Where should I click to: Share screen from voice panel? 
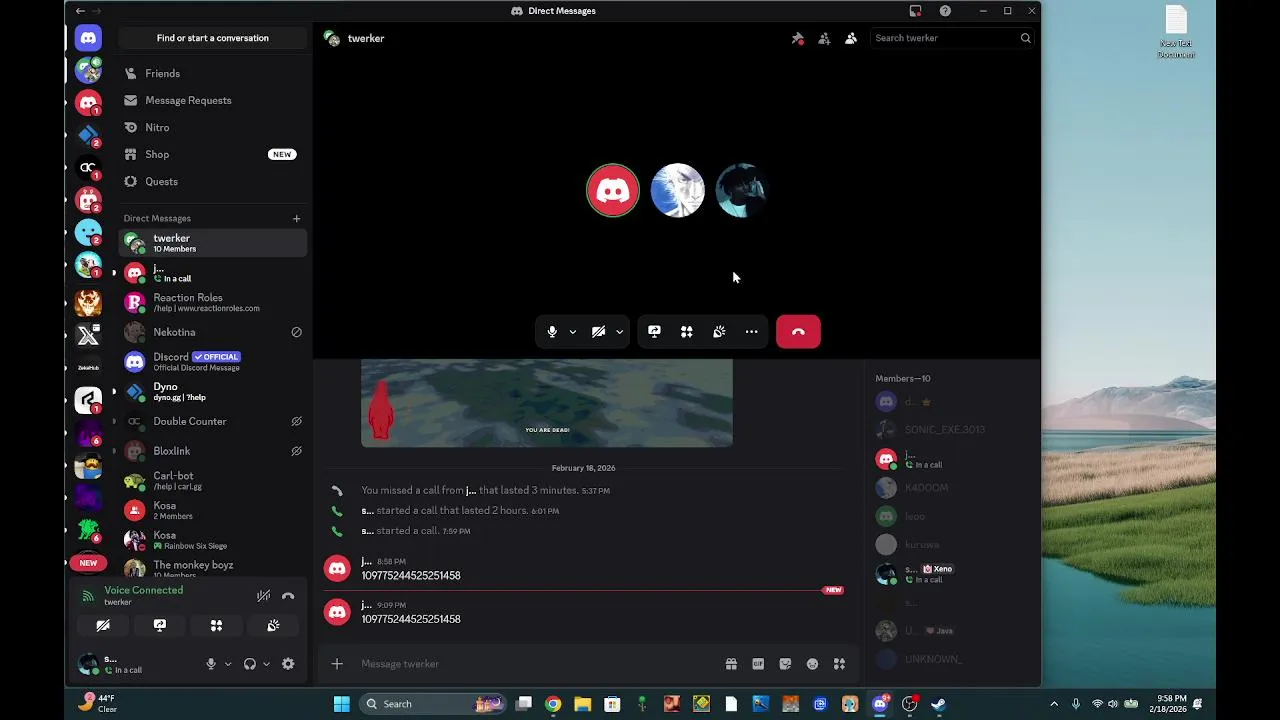160,625
